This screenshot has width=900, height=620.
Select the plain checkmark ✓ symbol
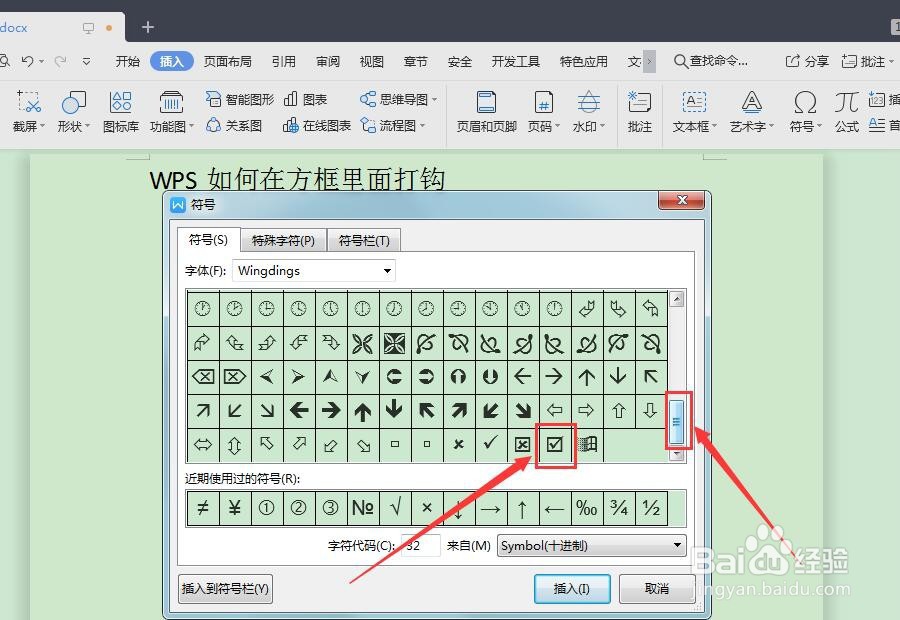coord(490,444)
